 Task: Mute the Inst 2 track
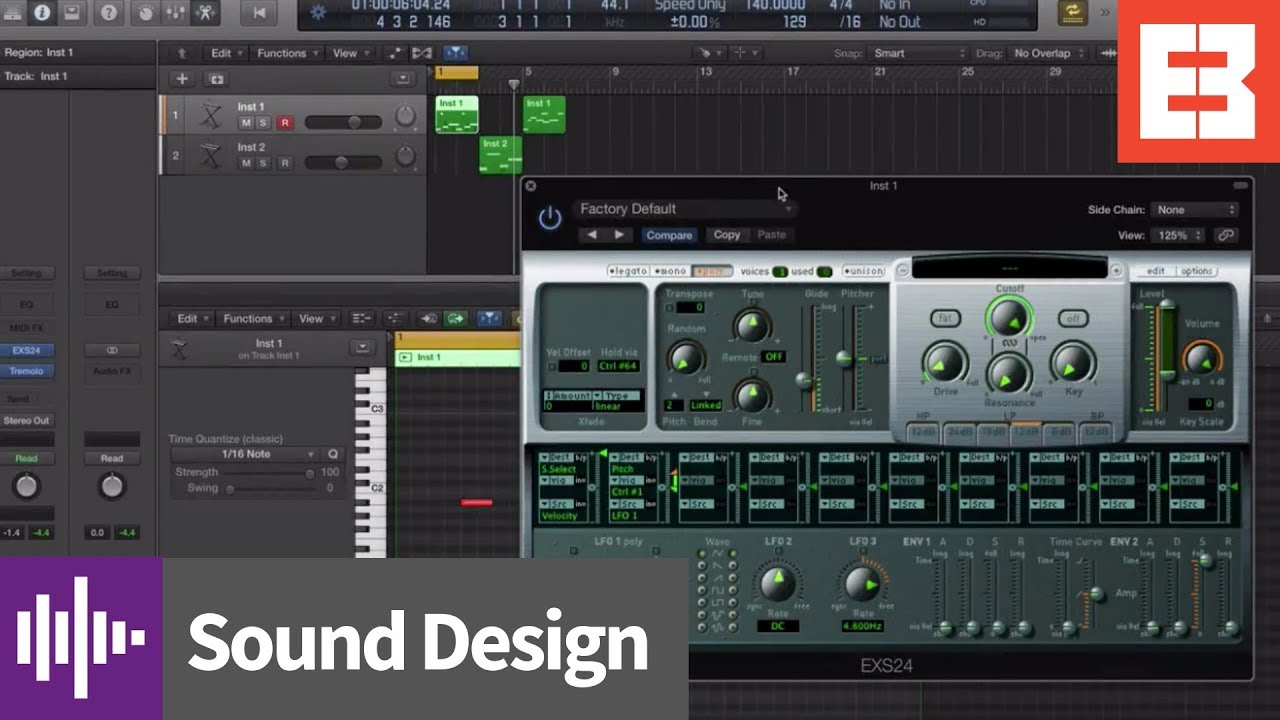[x=246, y=162]
